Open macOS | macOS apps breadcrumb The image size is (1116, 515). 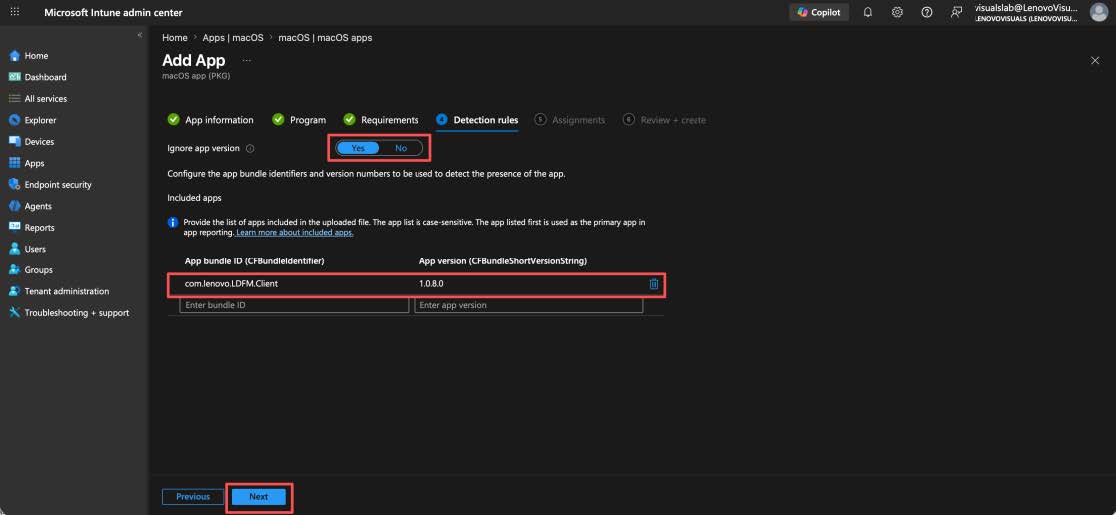click(x=325, y=38)
